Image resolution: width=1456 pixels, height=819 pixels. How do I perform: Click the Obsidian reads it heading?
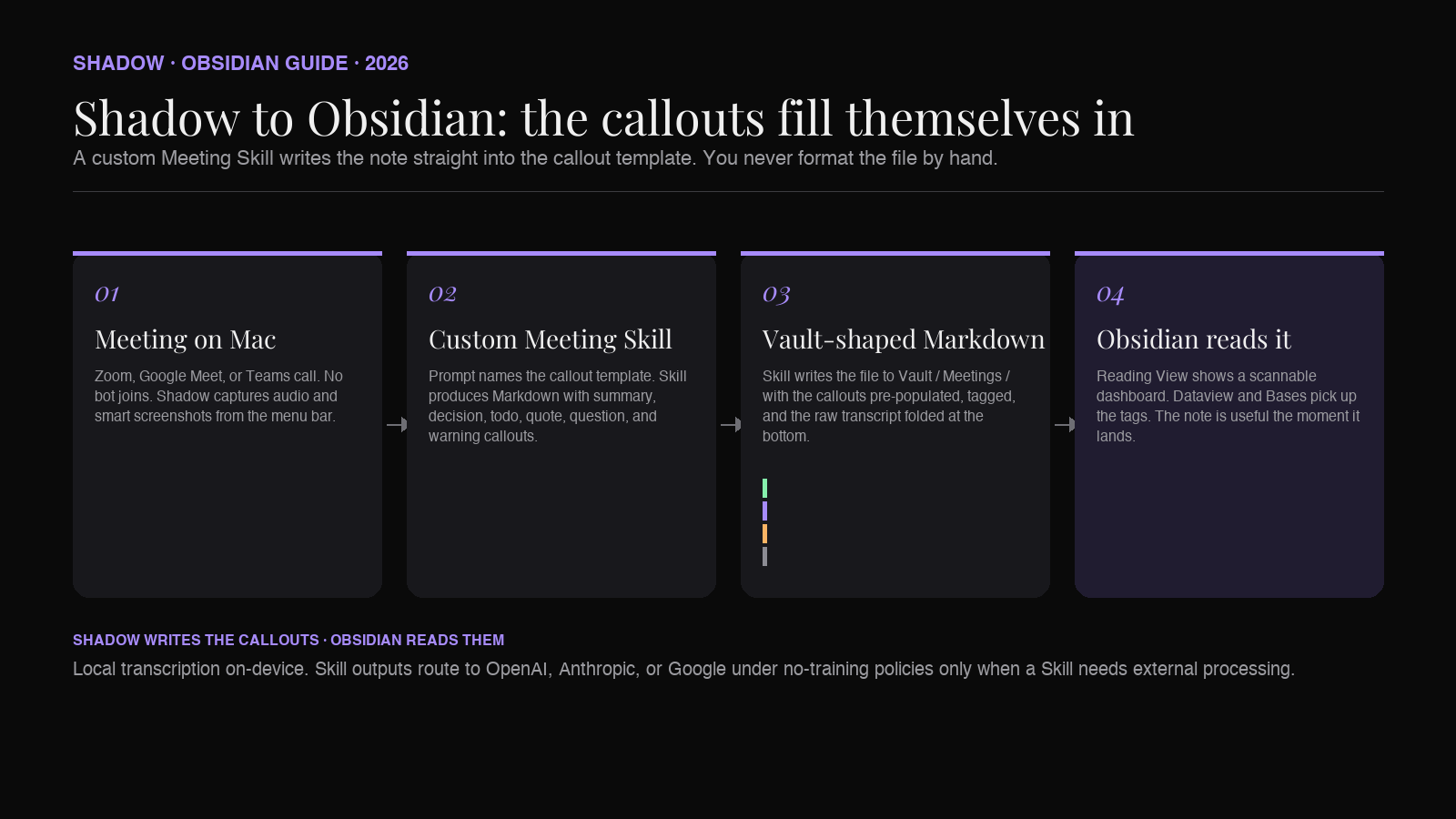click(1193, 339)
